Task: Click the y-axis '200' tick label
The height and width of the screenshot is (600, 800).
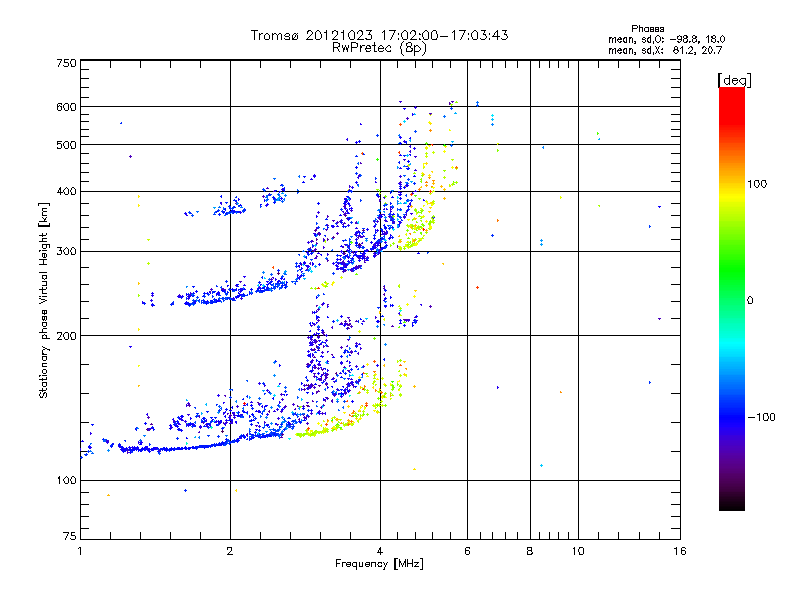Action: point(66,336)
